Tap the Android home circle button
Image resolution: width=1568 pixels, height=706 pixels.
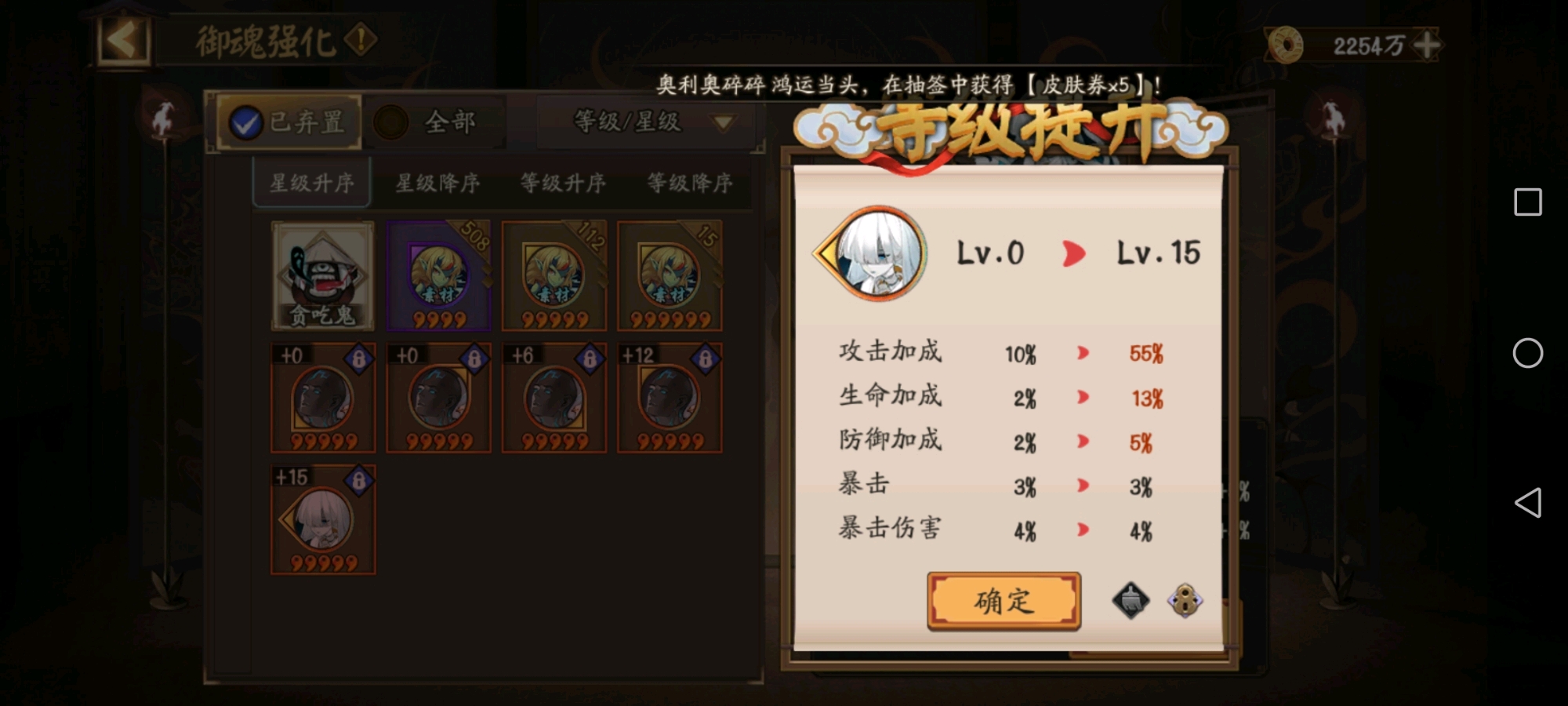1527,353
